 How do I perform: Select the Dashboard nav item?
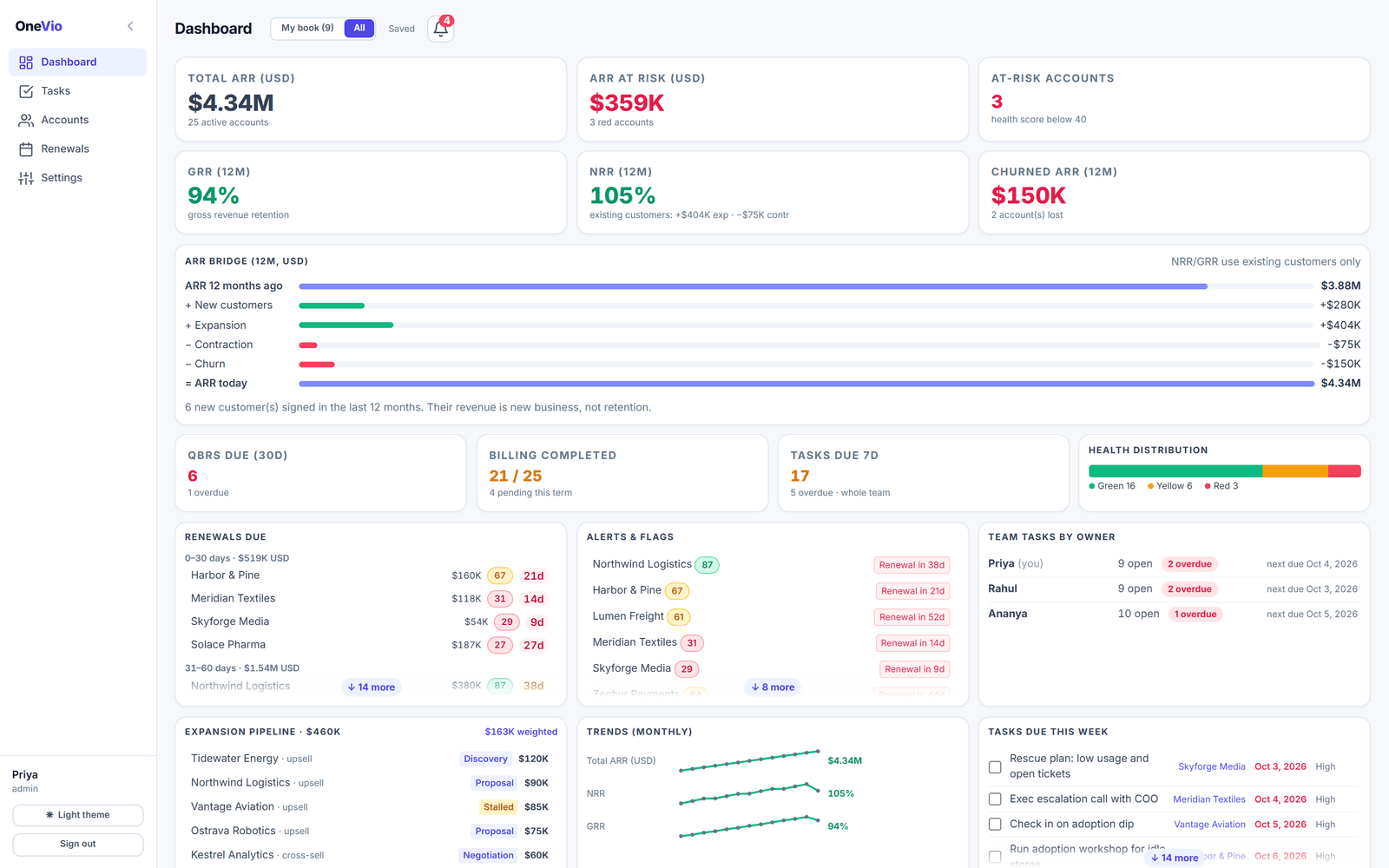point(77,62)
